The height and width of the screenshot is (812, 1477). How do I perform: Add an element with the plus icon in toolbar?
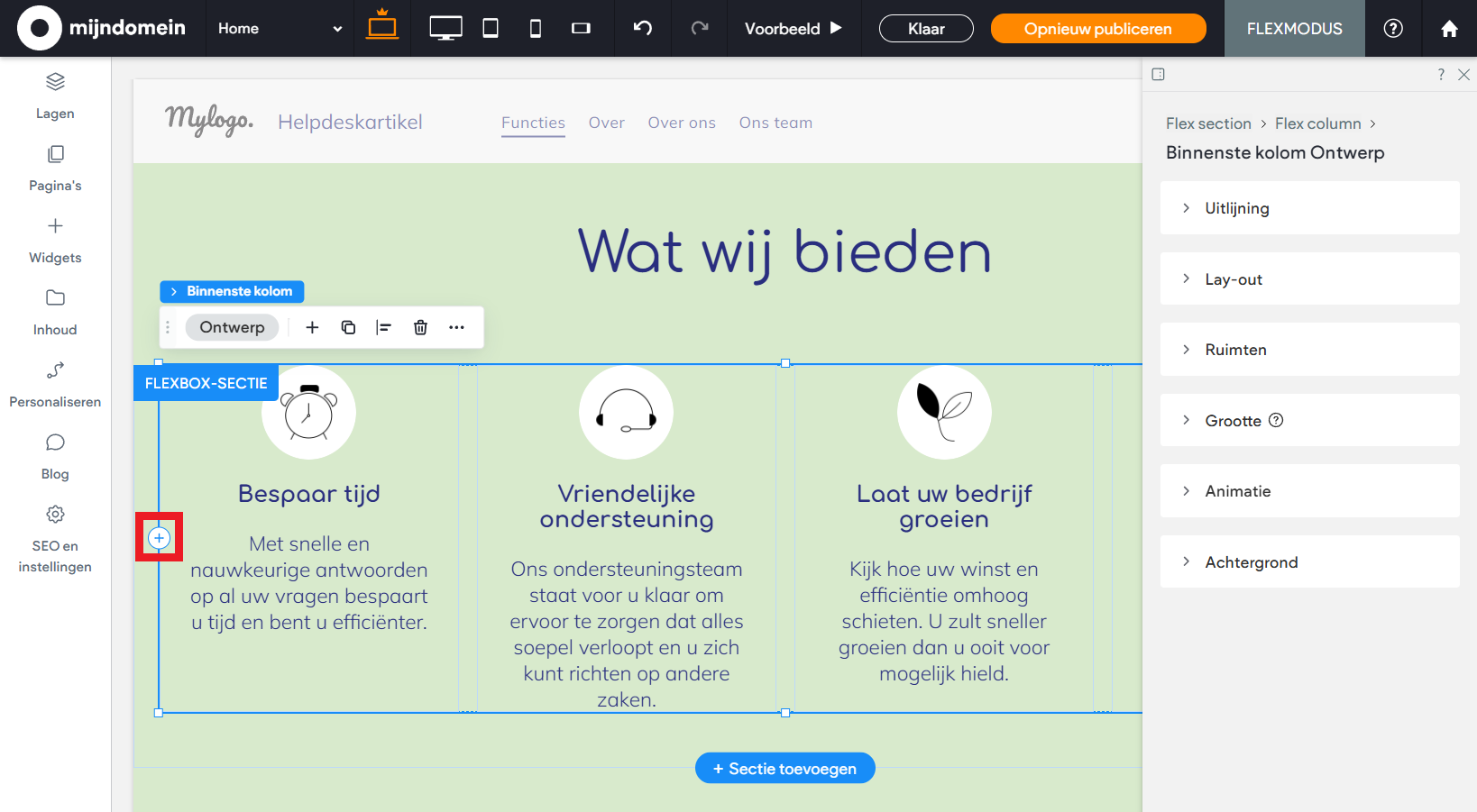pos(312,327)
